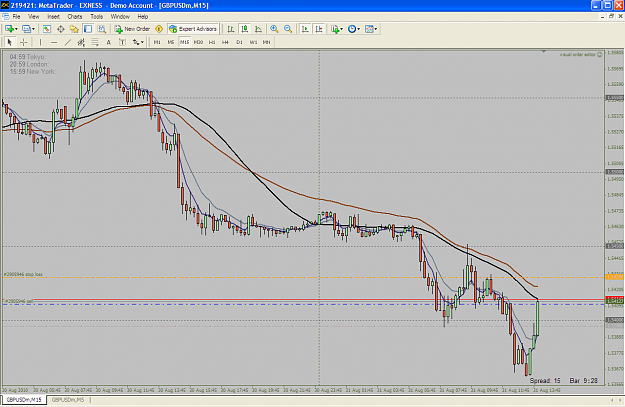Click the chart shift triangle marker
This screenshot has width=625, height=407.
[x=543, y=52]
